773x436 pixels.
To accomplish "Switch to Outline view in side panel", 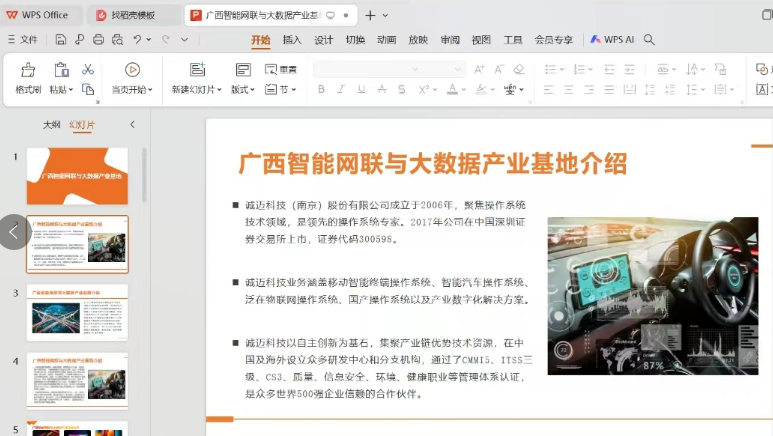I will pyautogui.click(x=51, y=125).
